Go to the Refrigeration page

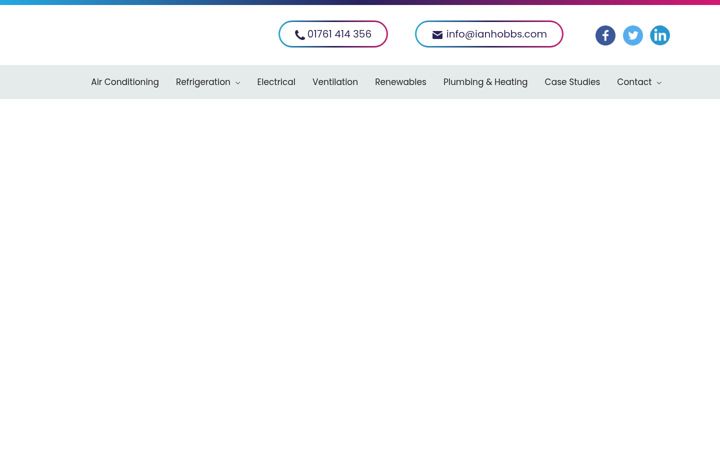point(203,82)
